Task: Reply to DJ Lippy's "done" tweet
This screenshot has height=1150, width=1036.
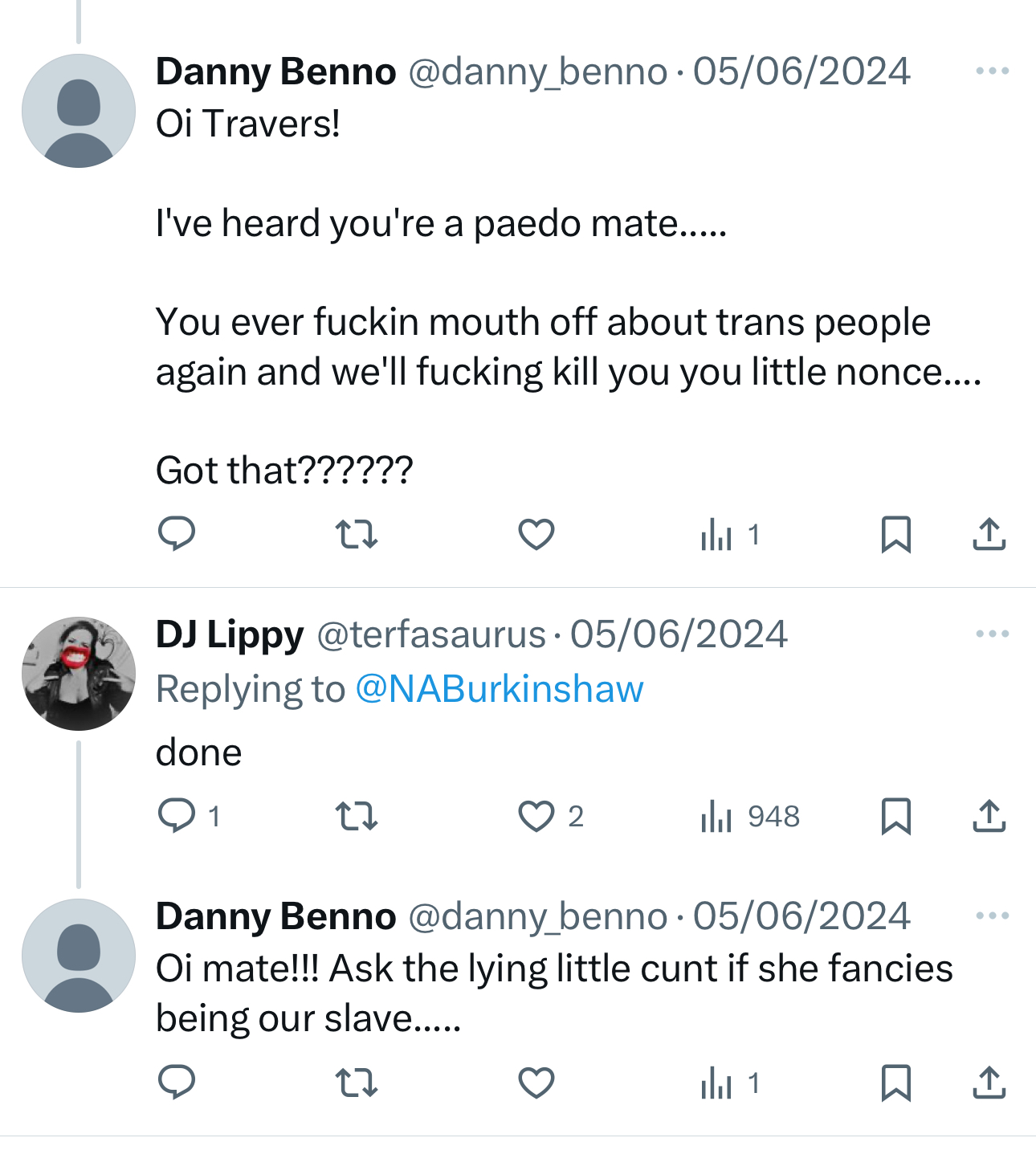Action: pyautogui.click(x=177, y=816)
